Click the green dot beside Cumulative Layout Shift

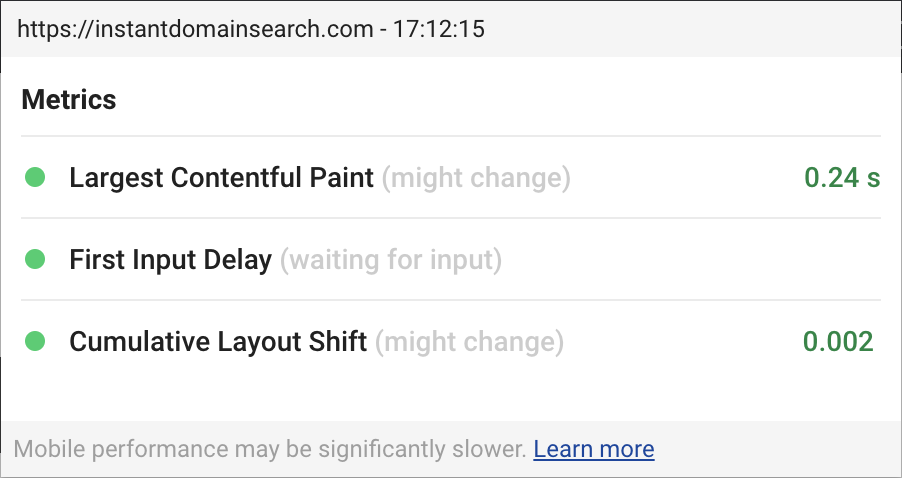(35, 341)
